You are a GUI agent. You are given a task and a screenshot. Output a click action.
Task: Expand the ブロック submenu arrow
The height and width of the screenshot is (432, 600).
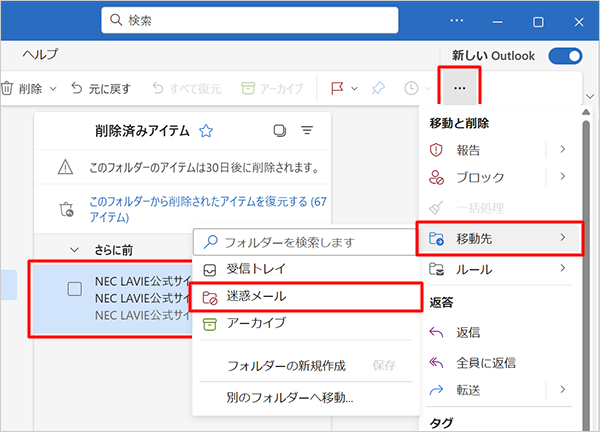(562, 176)
